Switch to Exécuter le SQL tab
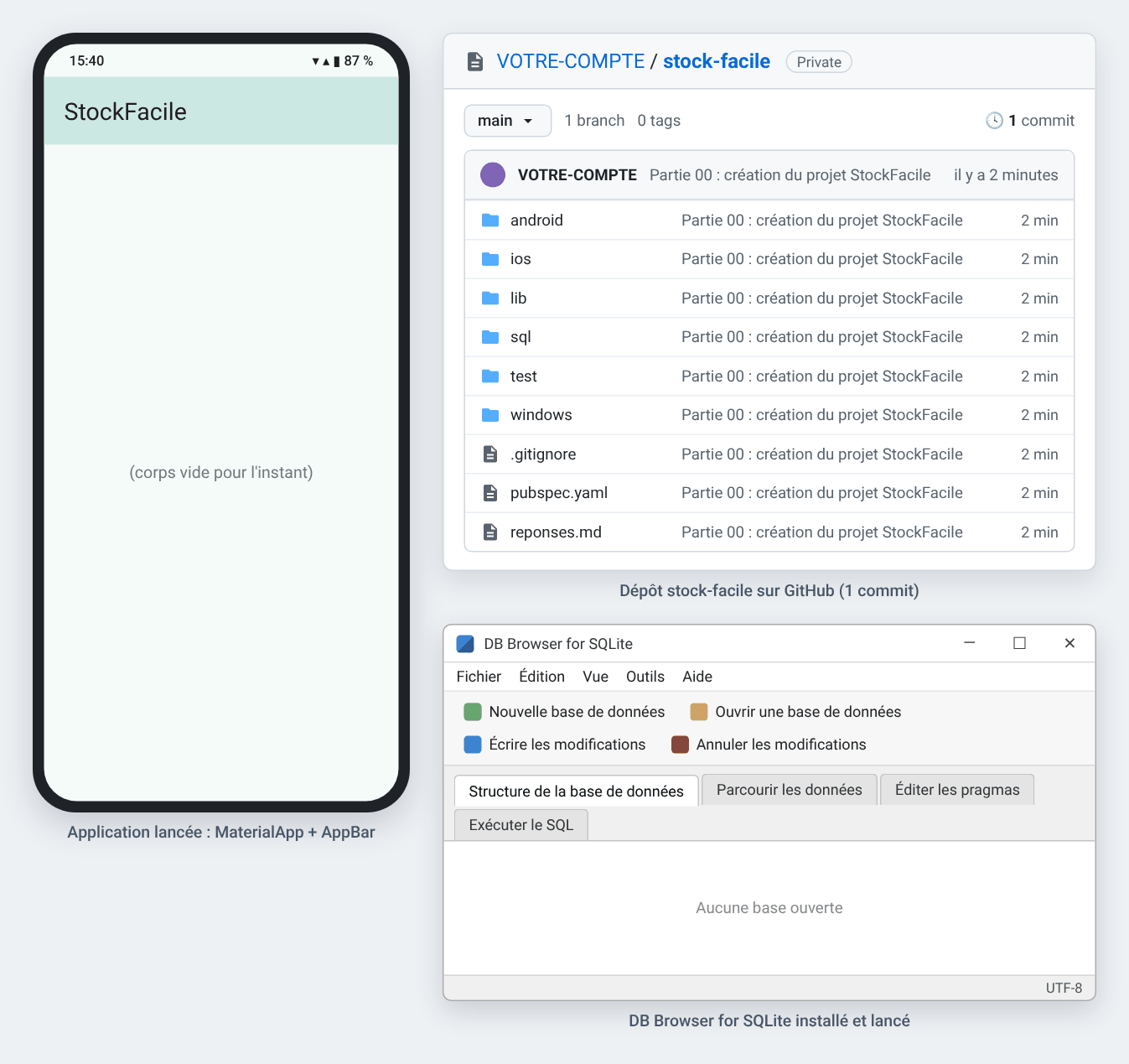The image size is (1129, 1064). pos(521,825)
